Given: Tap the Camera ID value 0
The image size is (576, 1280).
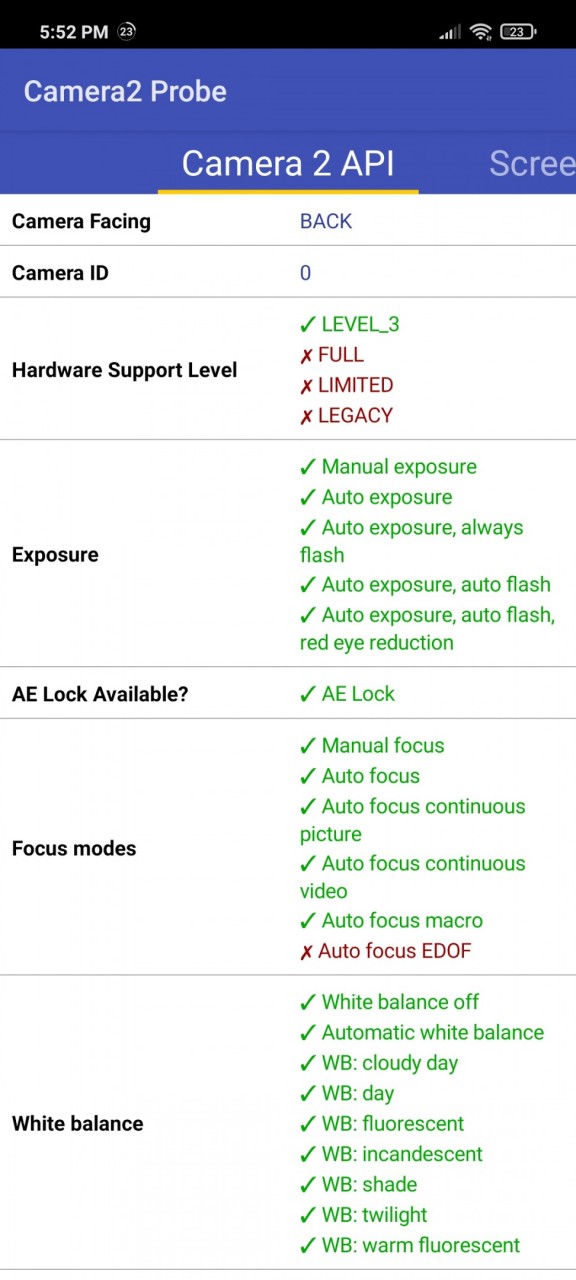Looking at the screenshot, I should [x=305, y=273].
